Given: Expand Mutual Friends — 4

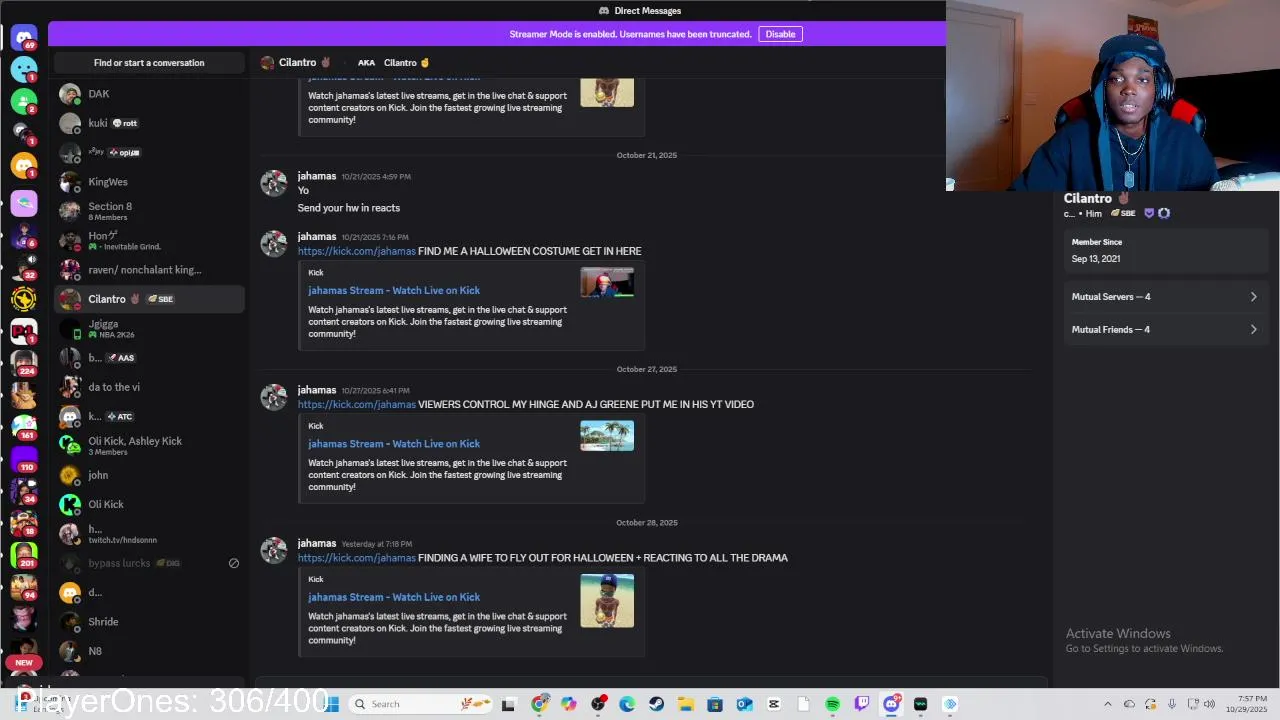Looking at the screenshot, I should pos(1165,330).
